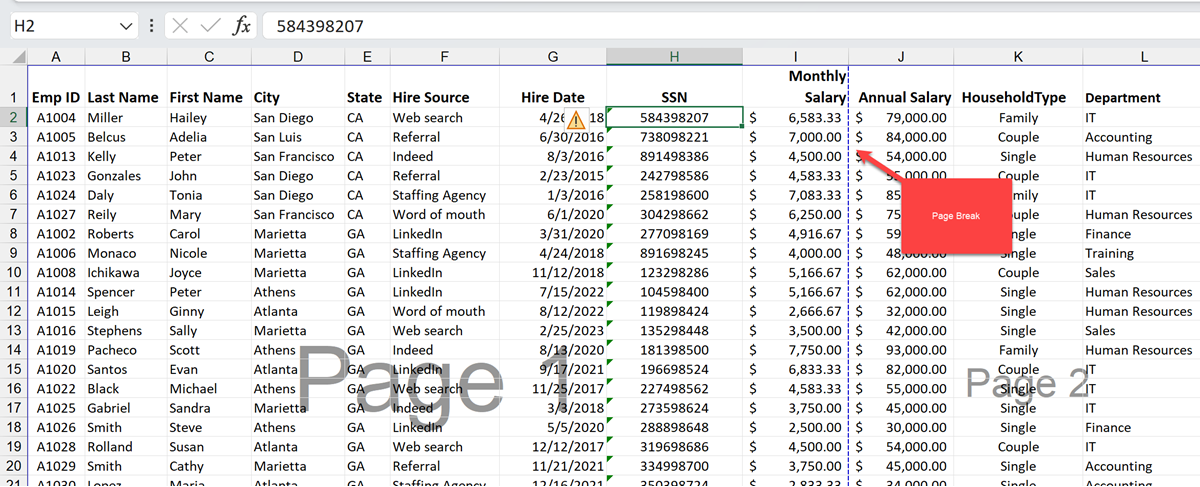This screenshot has width=1200, height=487.
Task: Click hire date 11/12/2018
Action: (x=567, y=272)
